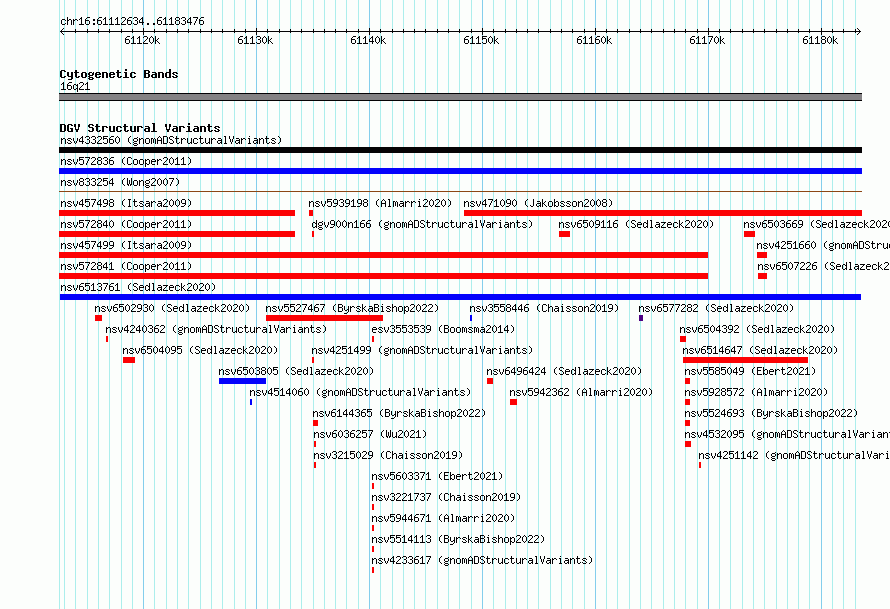Image resolution: width=890 pixels, height=609 pixels.
Task: Open nsv3221737 (Chaisson2019) label
Action: pos(446,497)
